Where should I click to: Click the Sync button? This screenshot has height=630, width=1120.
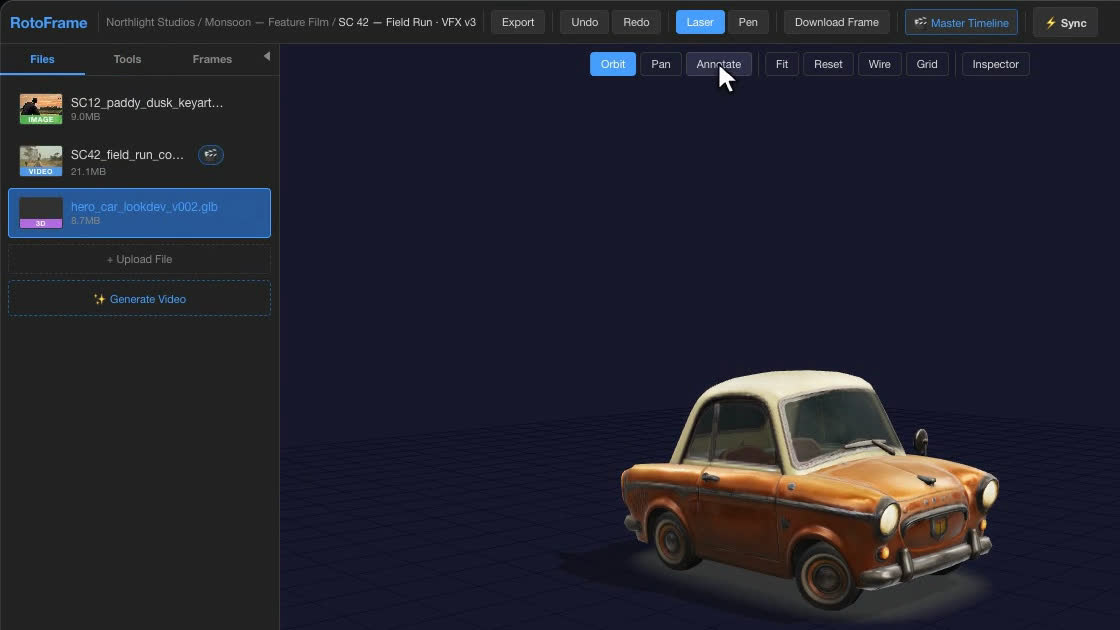pyautogui.click(x=1065, y=22)
